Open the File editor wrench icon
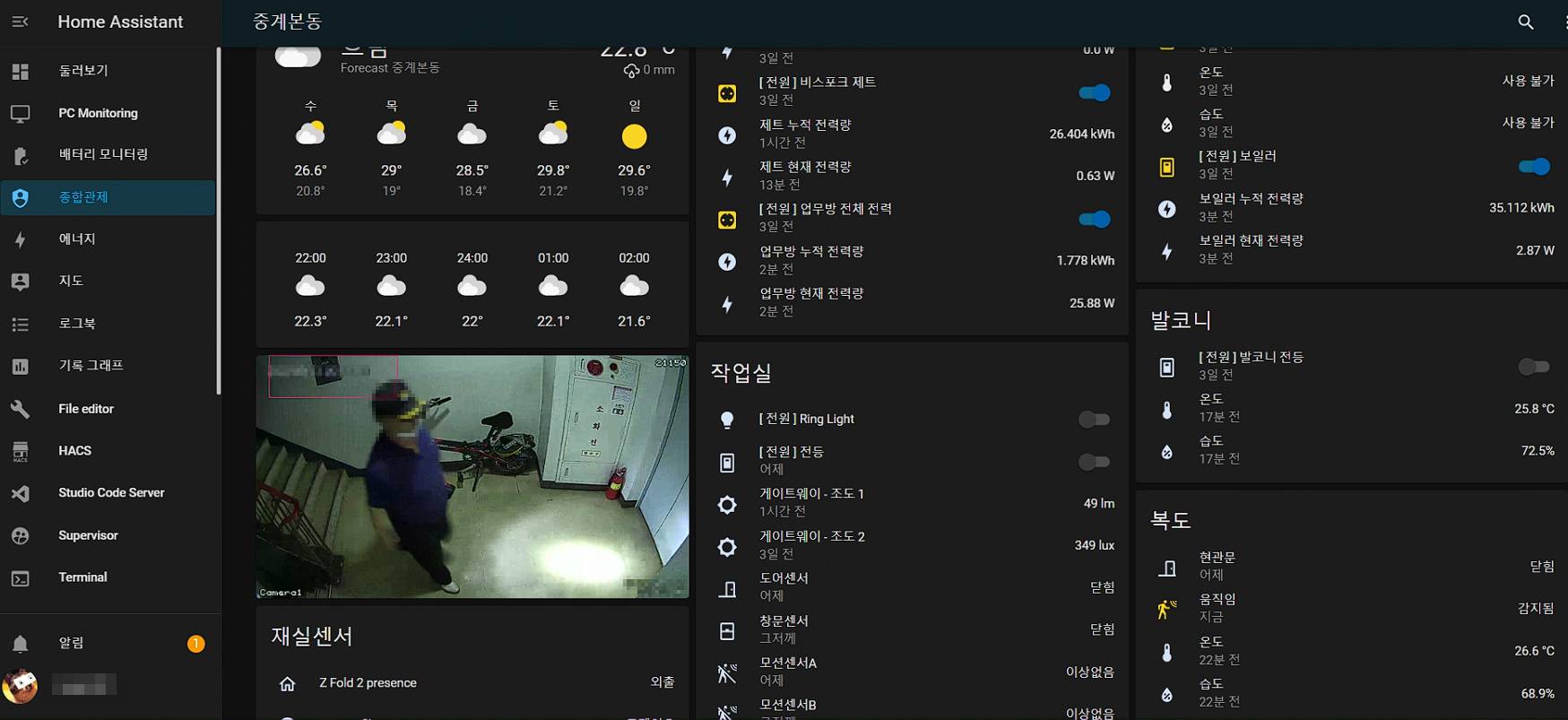1568x720 pixels. (x=20, y=409)
